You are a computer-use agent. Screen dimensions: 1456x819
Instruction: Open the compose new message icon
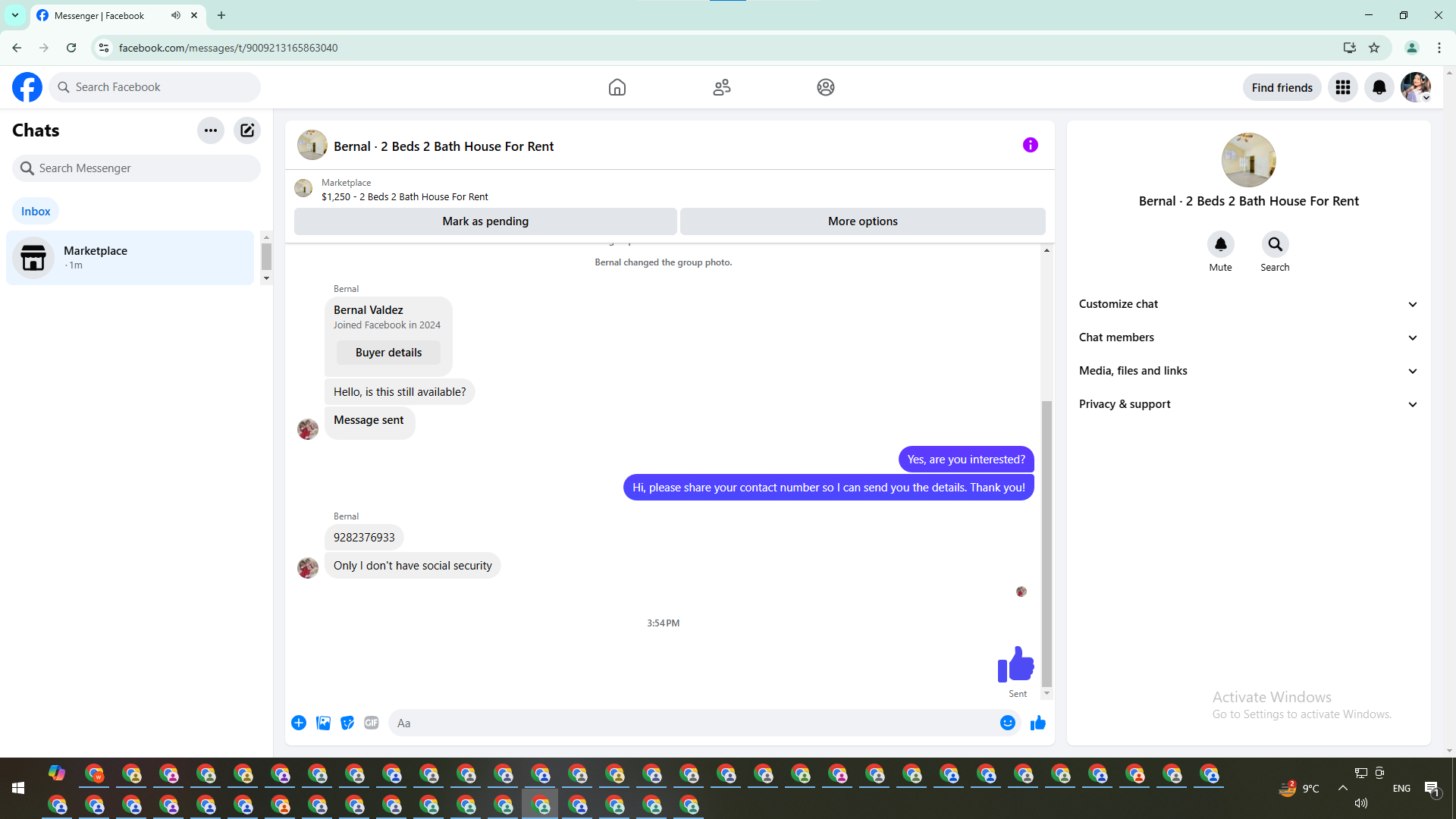[x=247, y=130]
